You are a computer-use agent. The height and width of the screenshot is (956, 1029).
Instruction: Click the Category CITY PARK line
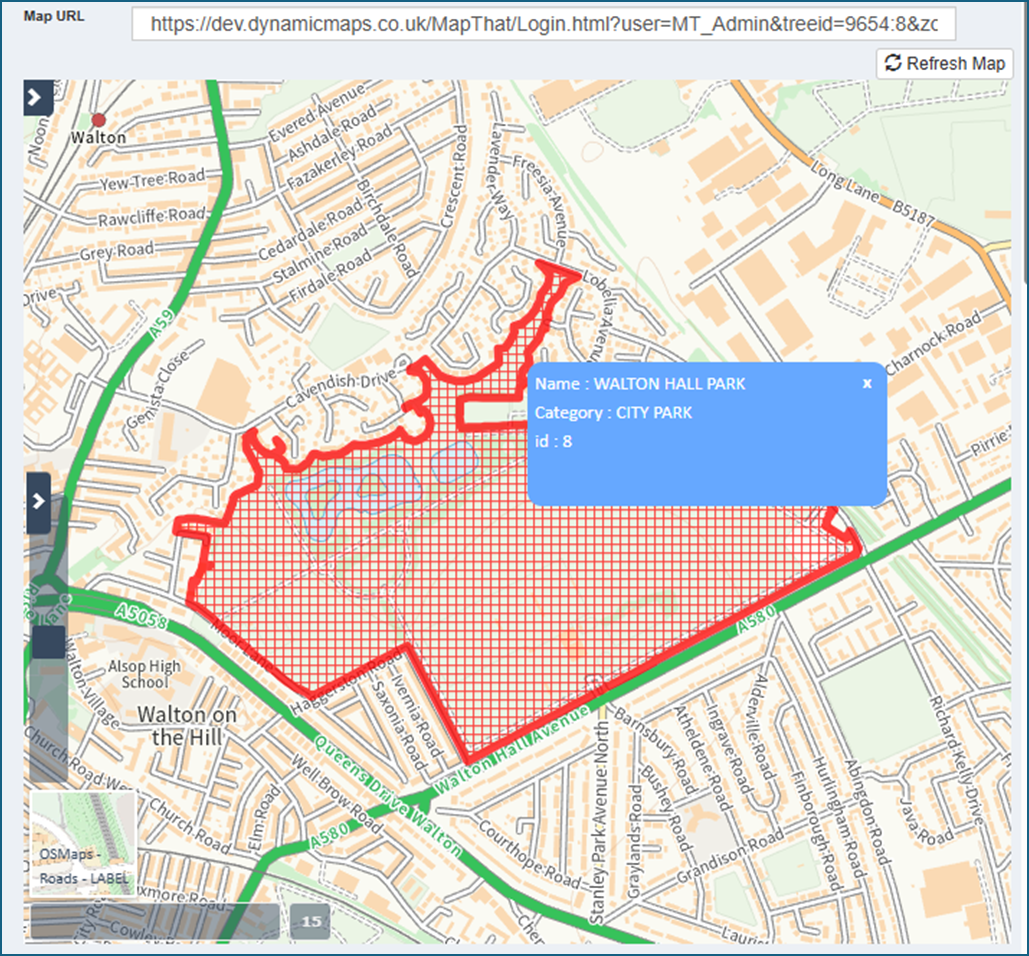[613, 413]
